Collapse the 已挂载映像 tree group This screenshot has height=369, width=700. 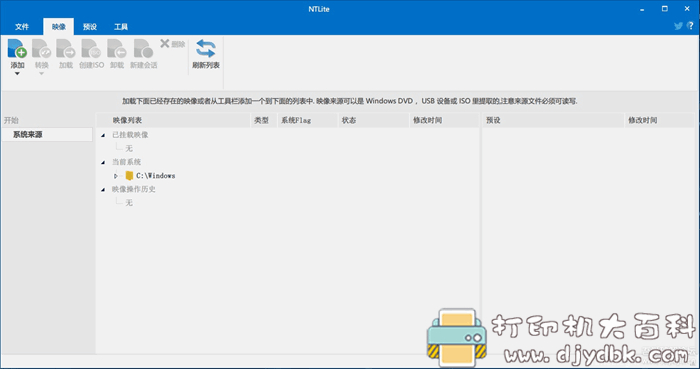coord(103,135)
